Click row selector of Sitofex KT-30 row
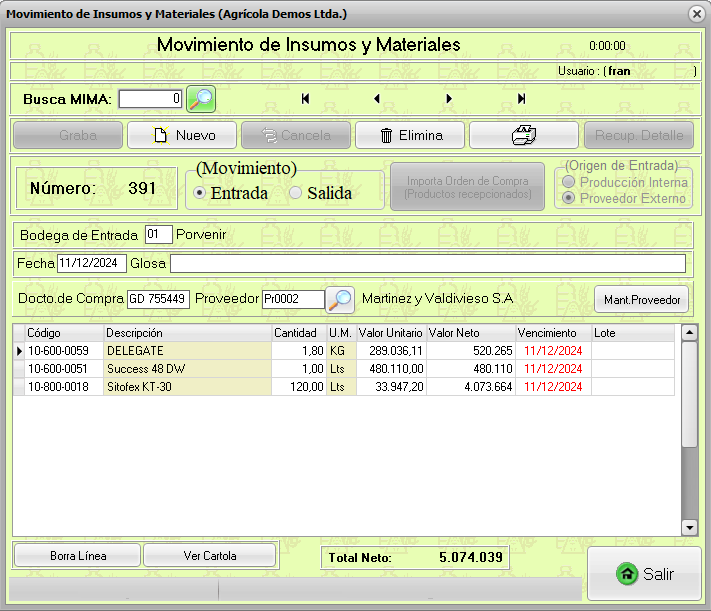 (x=19, y=387)
